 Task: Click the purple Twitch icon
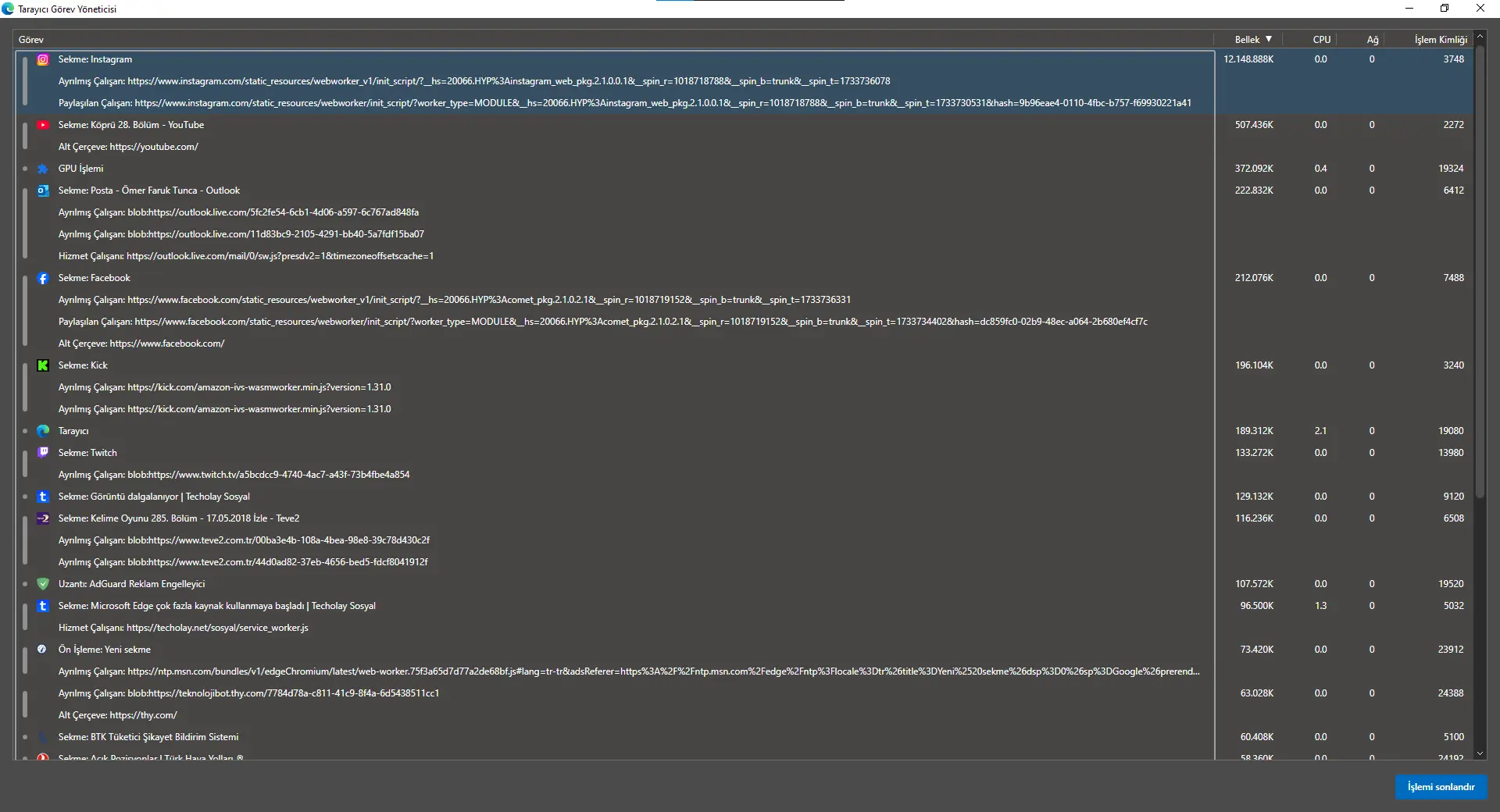[43, 453]
